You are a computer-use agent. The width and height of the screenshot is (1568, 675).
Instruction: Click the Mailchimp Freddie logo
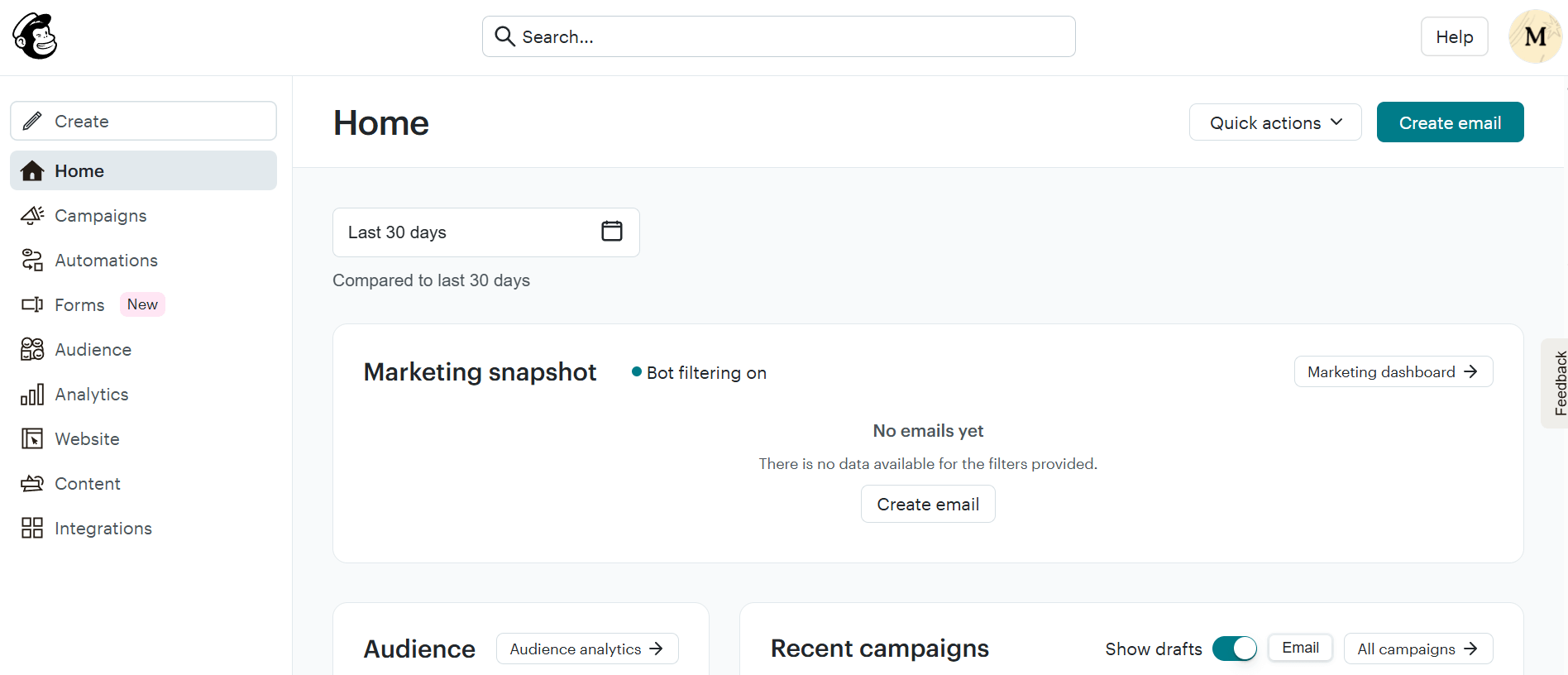(33, 36)
